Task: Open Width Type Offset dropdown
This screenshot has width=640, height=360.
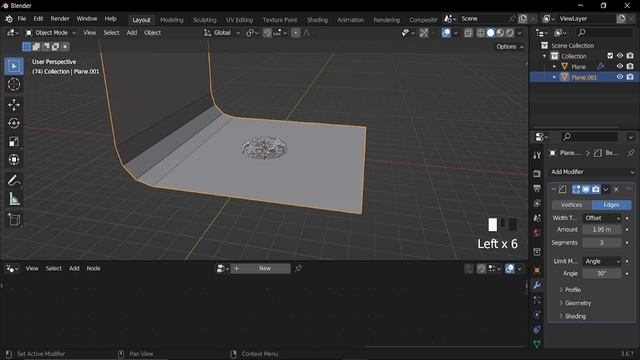Action: 602,218
